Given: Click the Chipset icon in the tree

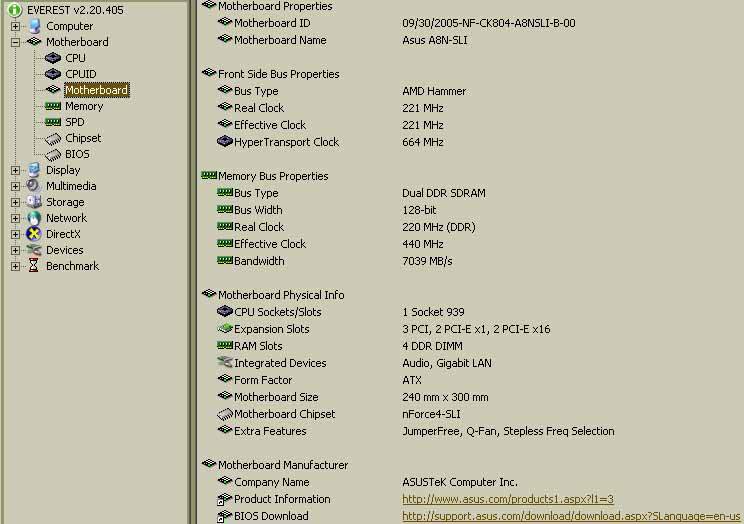Looking at the screenshot, I should (x=53, y=139).
